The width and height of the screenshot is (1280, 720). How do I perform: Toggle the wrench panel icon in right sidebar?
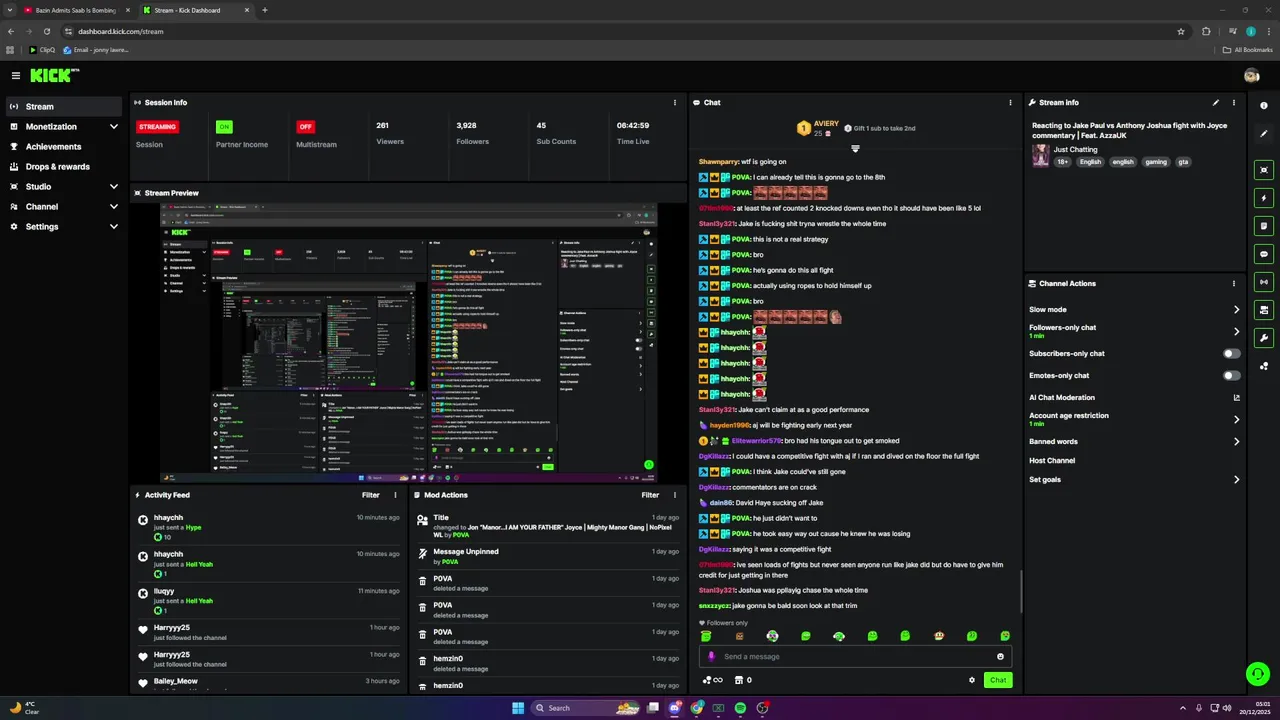[x=1264, y=338]
